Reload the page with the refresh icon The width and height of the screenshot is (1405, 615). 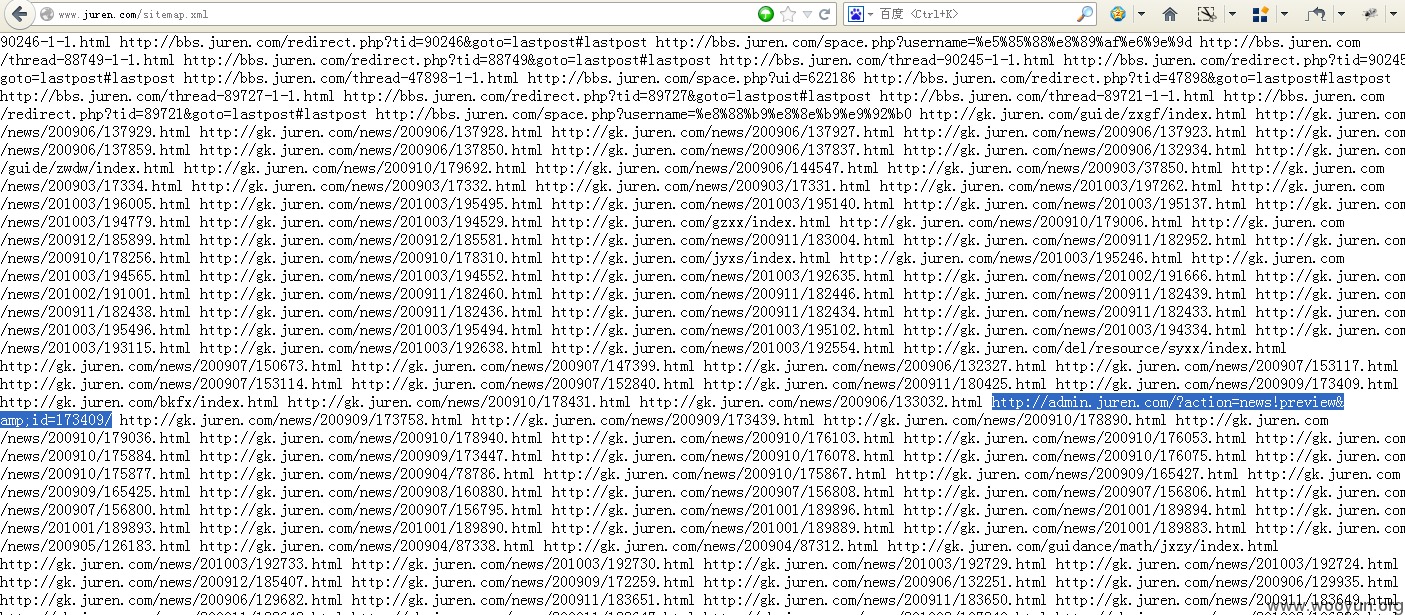tap(825, 14)
